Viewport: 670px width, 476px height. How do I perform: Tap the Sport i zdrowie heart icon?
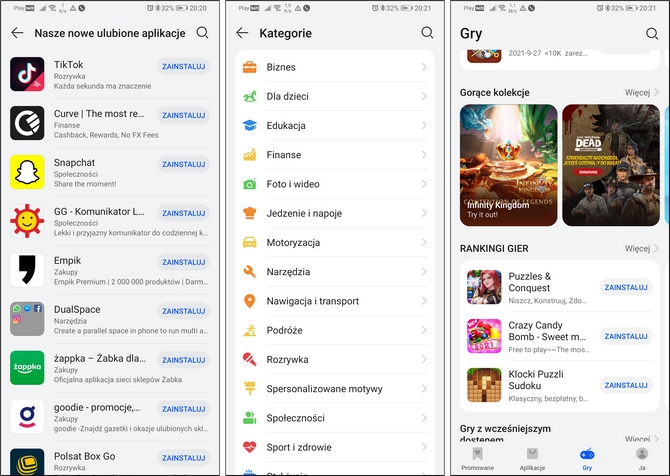click(250, 447)
